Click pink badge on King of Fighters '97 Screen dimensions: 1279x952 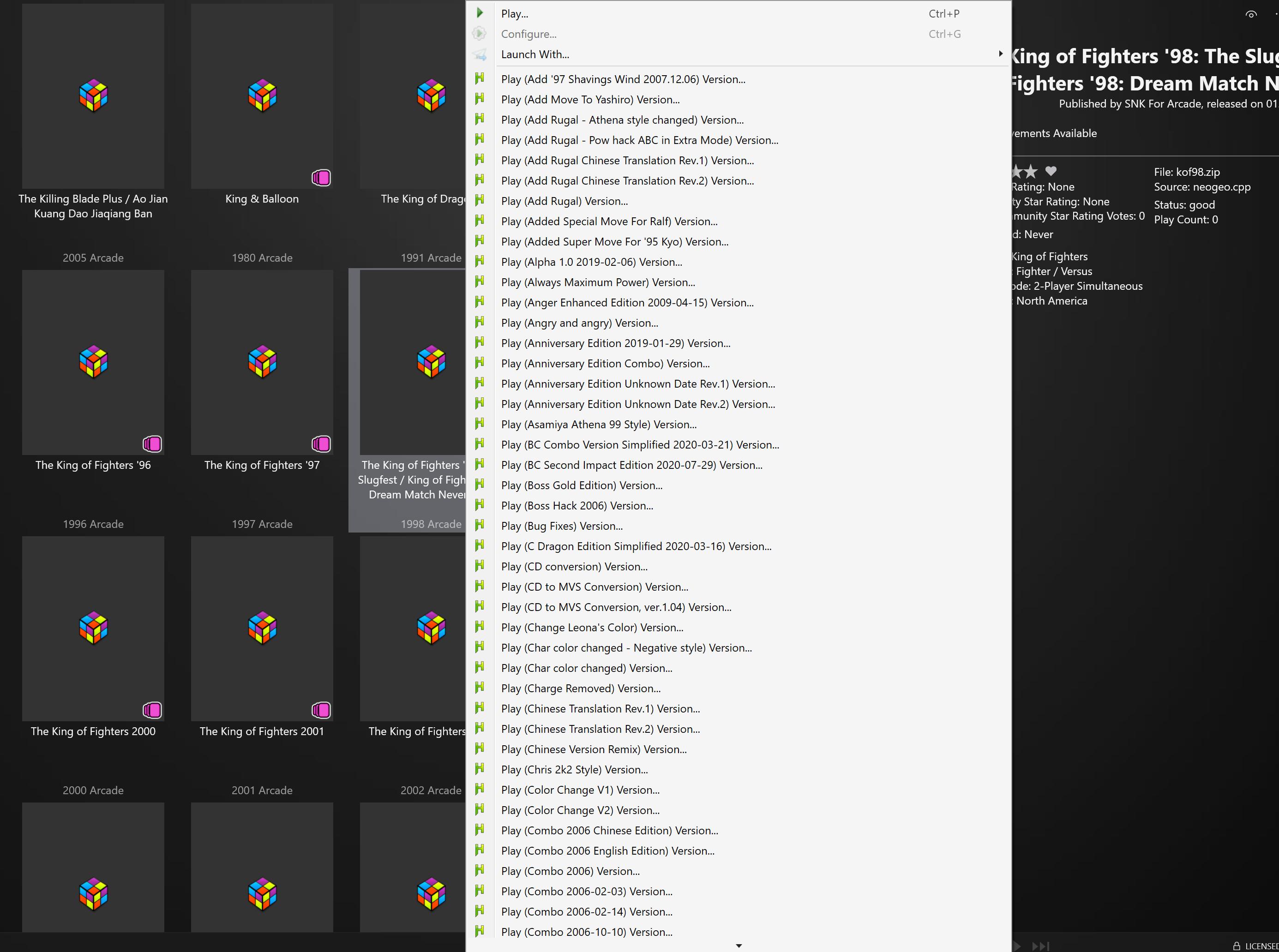coord(321,444)
